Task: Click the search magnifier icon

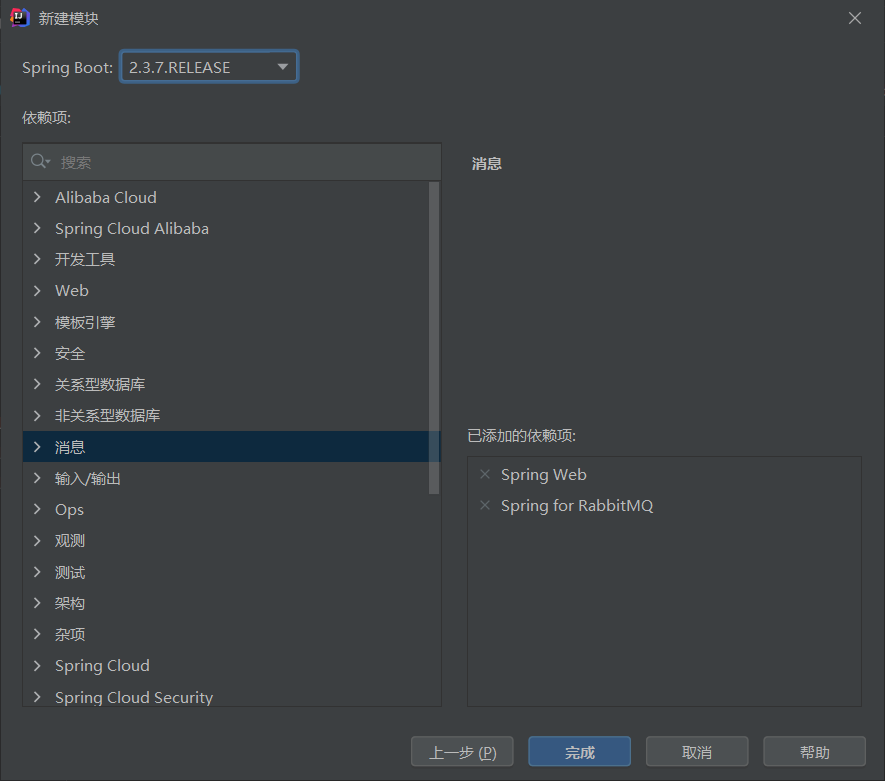Action: click(40, 161)
